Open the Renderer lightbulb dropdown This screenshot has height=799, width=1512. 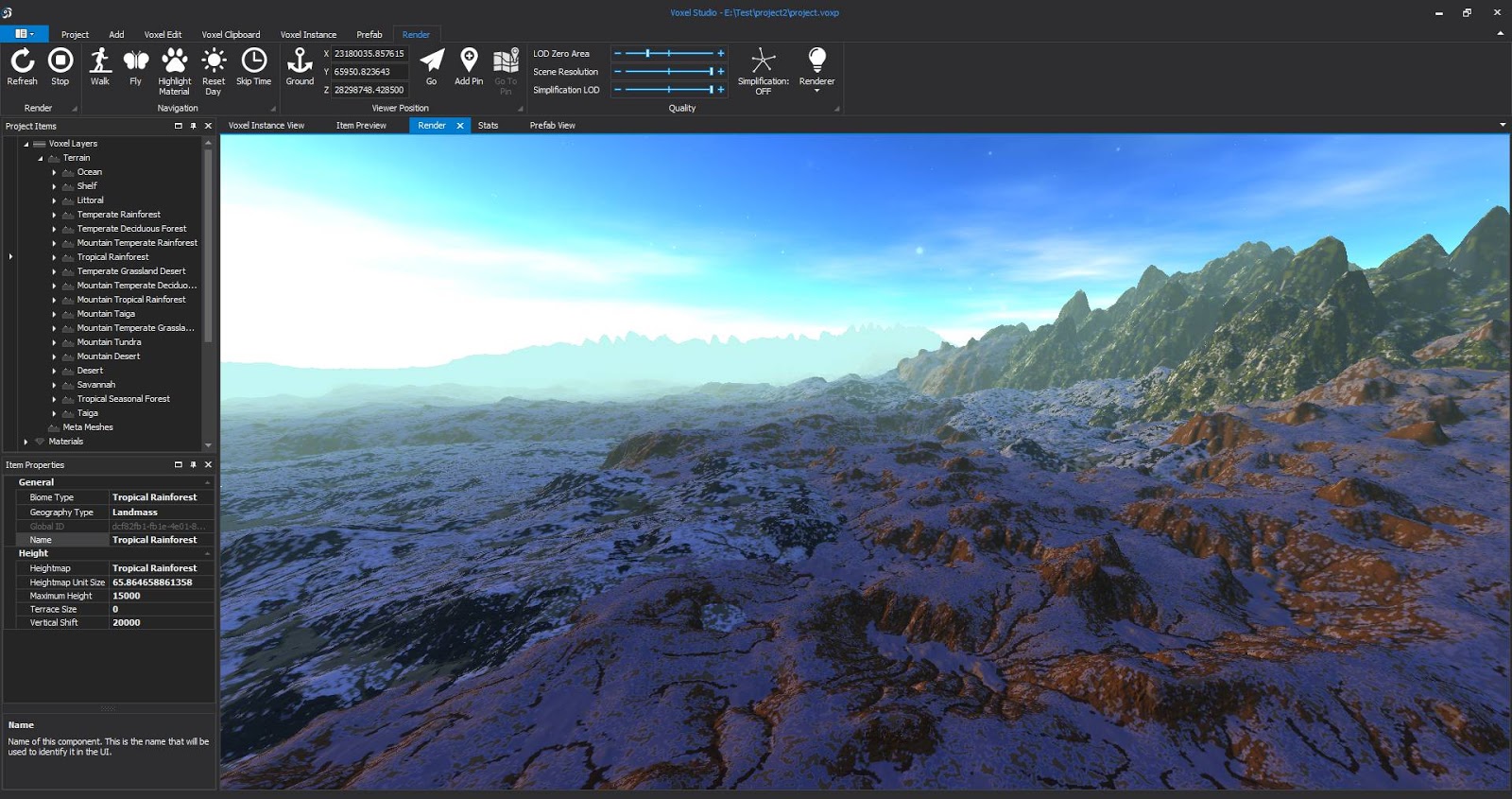pyautogui.click(x=817, y=69)
